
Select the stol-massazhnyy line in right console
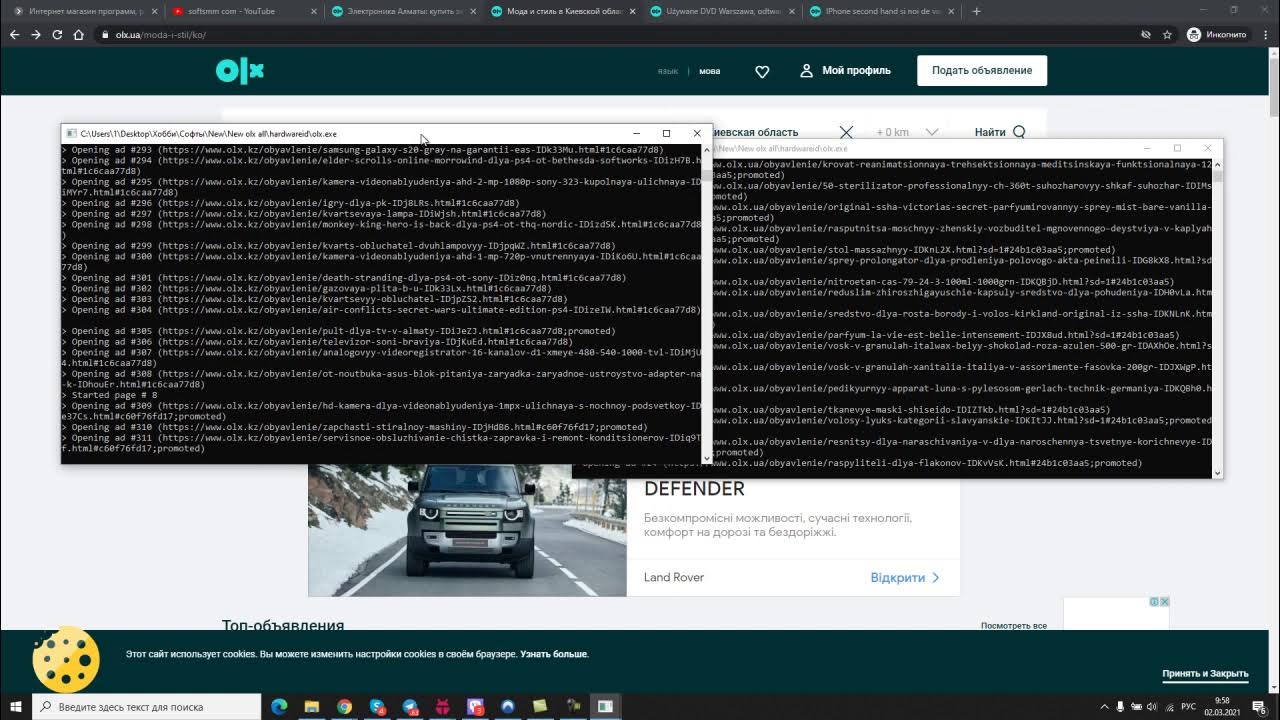[914, 250]
